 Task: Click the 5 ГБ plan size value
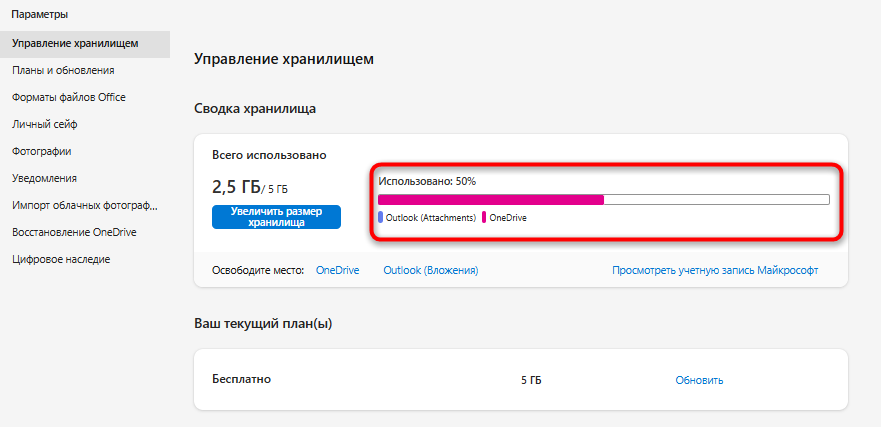pos(532,380)
